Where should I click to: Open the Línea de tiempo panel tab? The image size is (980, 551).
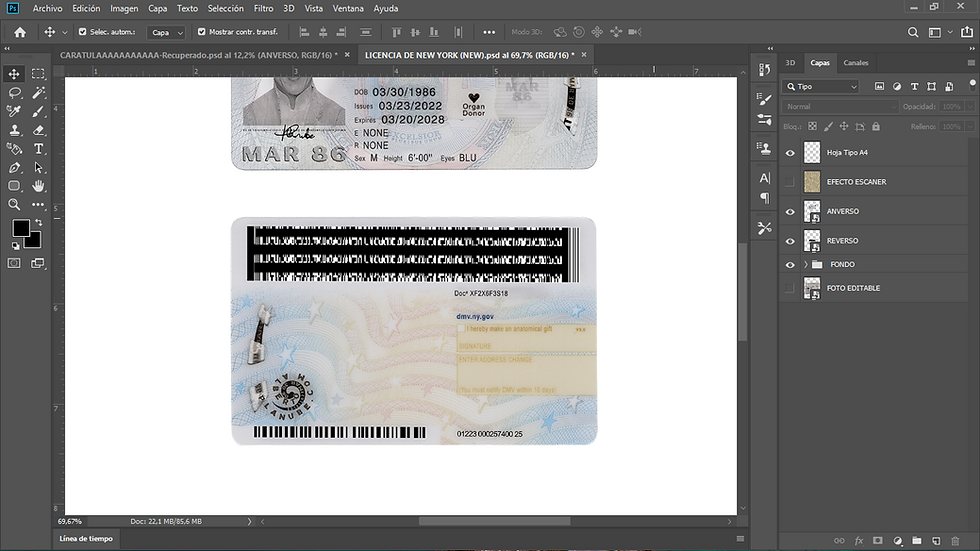click(x=86, y=539)
